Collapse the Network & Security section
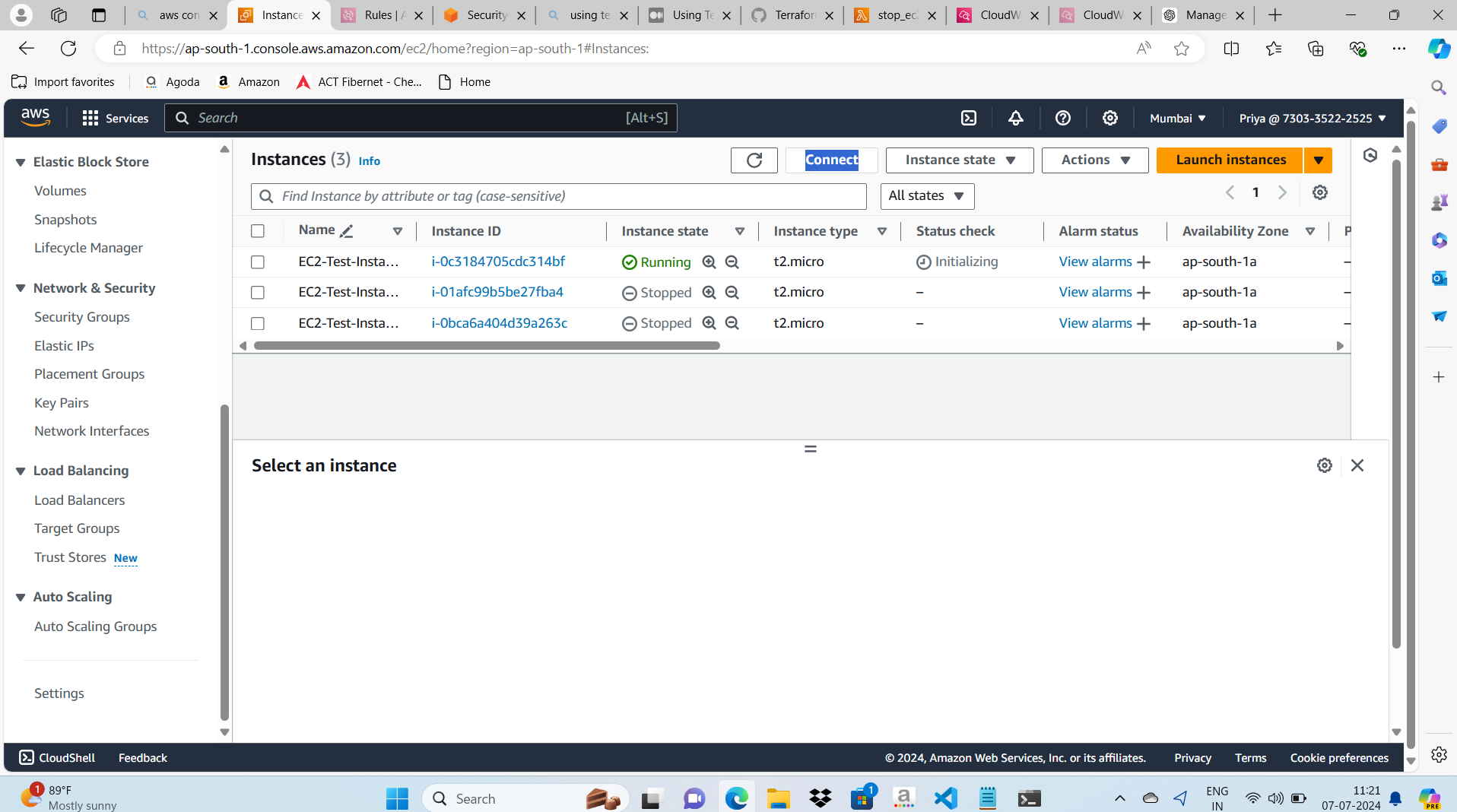Viewport: 1457px width, 812px height. coord(21,288)
